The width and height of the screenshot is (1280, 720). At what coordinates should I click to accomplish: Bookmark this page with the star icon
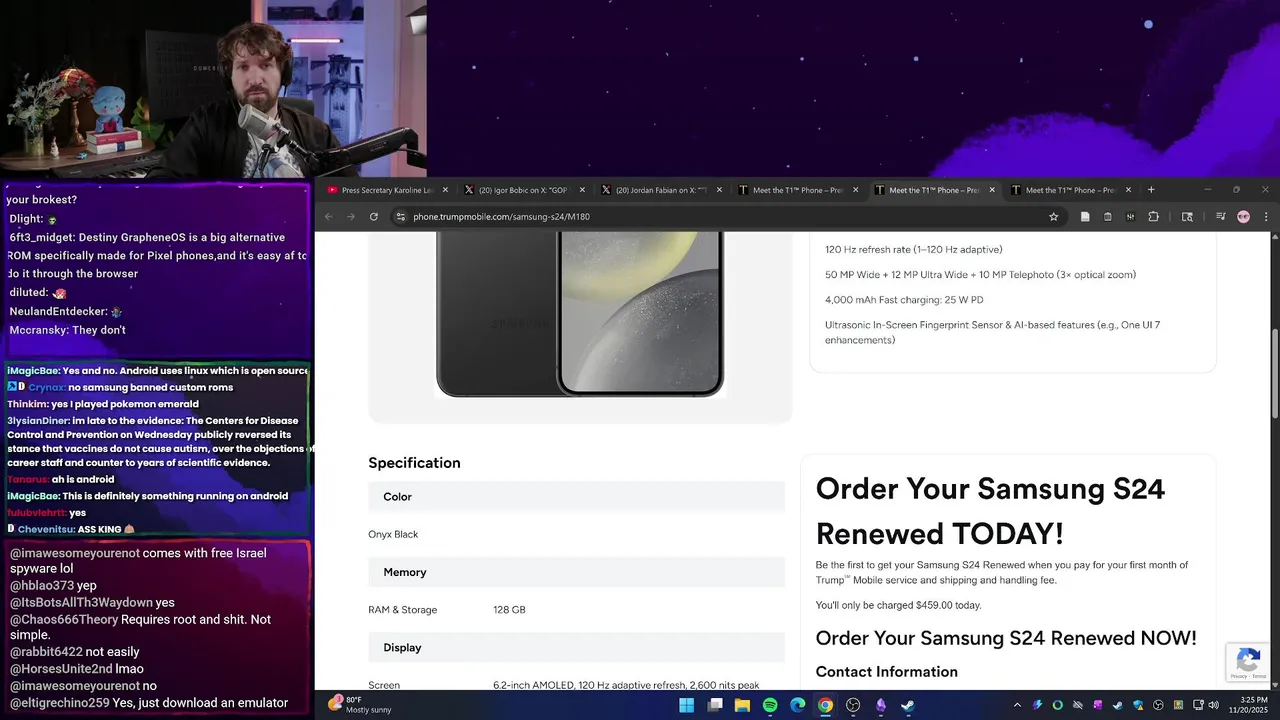coord(1053,216)
